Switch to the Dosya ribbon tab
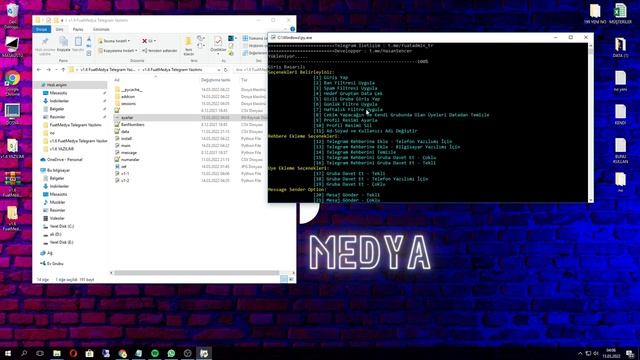 pyautogui.click(x=42, y=29)
